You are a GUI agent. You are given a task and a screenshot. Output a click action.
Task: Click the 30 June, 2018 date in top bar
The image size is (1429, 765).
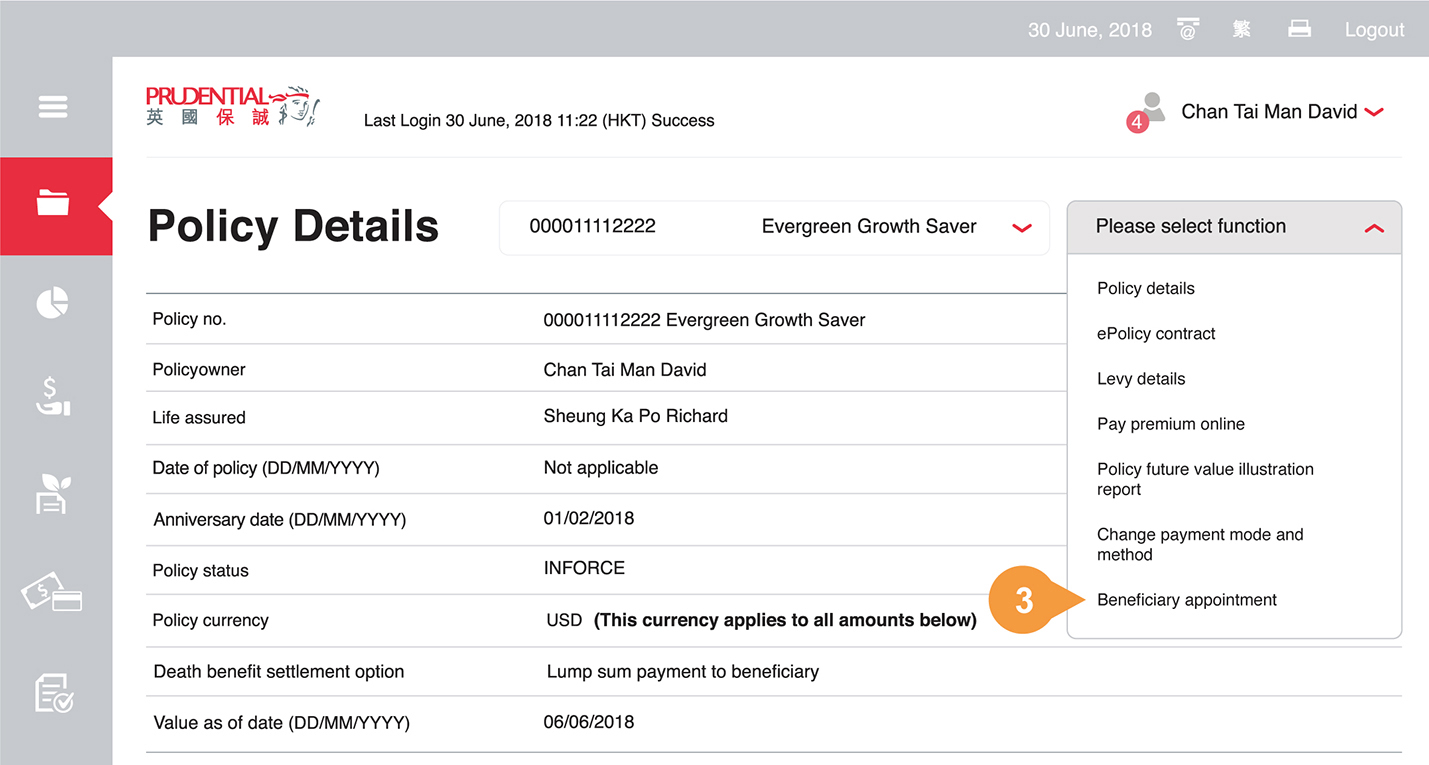click(1090, 30)
